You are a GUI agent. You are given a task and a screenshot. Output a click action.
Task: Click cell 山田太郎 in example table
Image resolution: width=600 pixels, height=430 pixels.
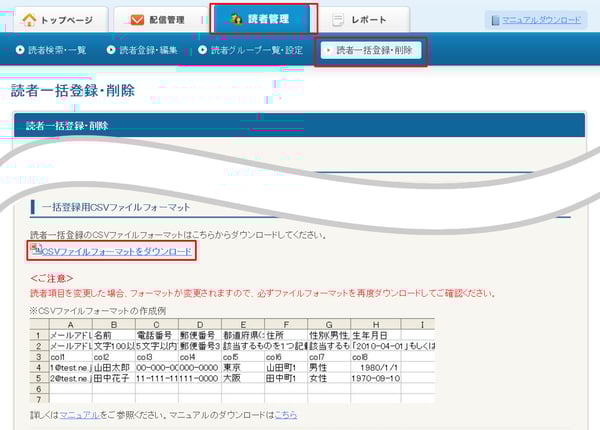(x=114, y=368)
